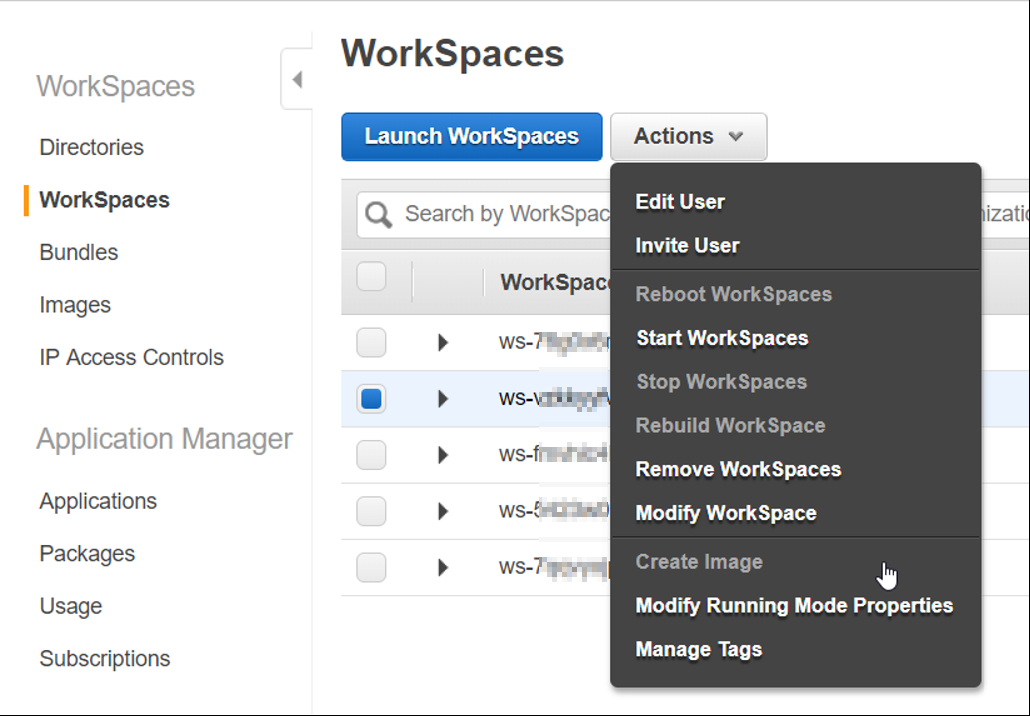Choose Invite User menu option
Image resolution: width=1030 pixels, height=716 pixels.
click(687, 245)
